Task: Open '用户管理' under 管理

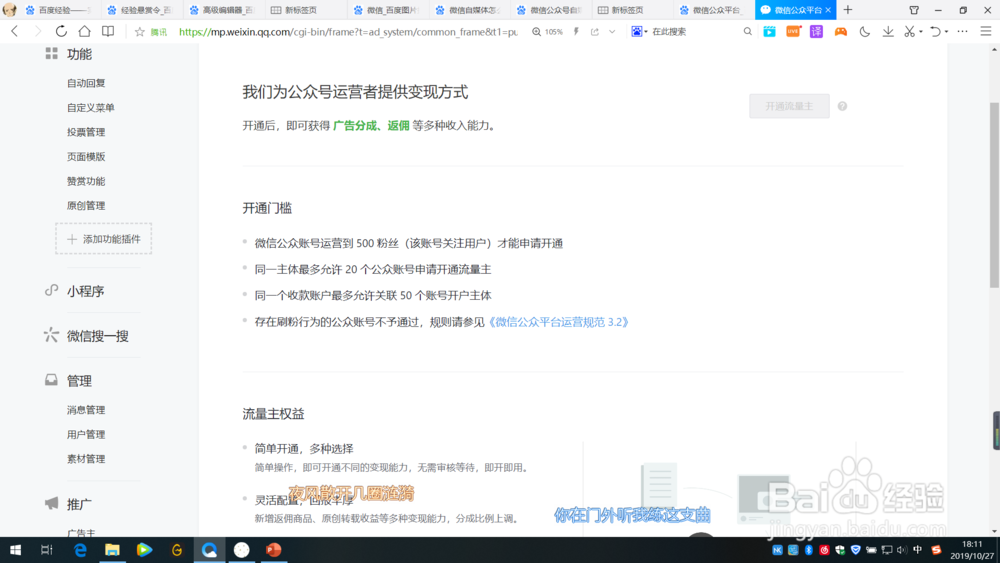Action: pyautogui.click(x=86, y=434)
